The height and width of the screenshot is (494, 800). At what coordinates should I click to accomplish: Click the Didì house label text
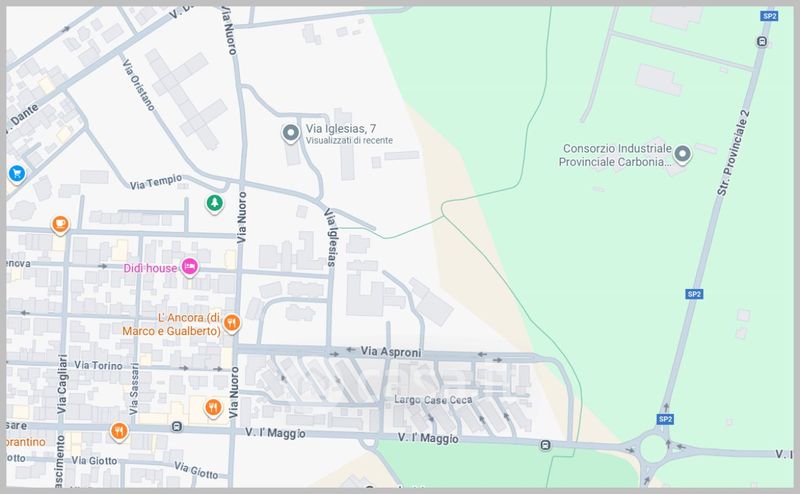(150, 268)
